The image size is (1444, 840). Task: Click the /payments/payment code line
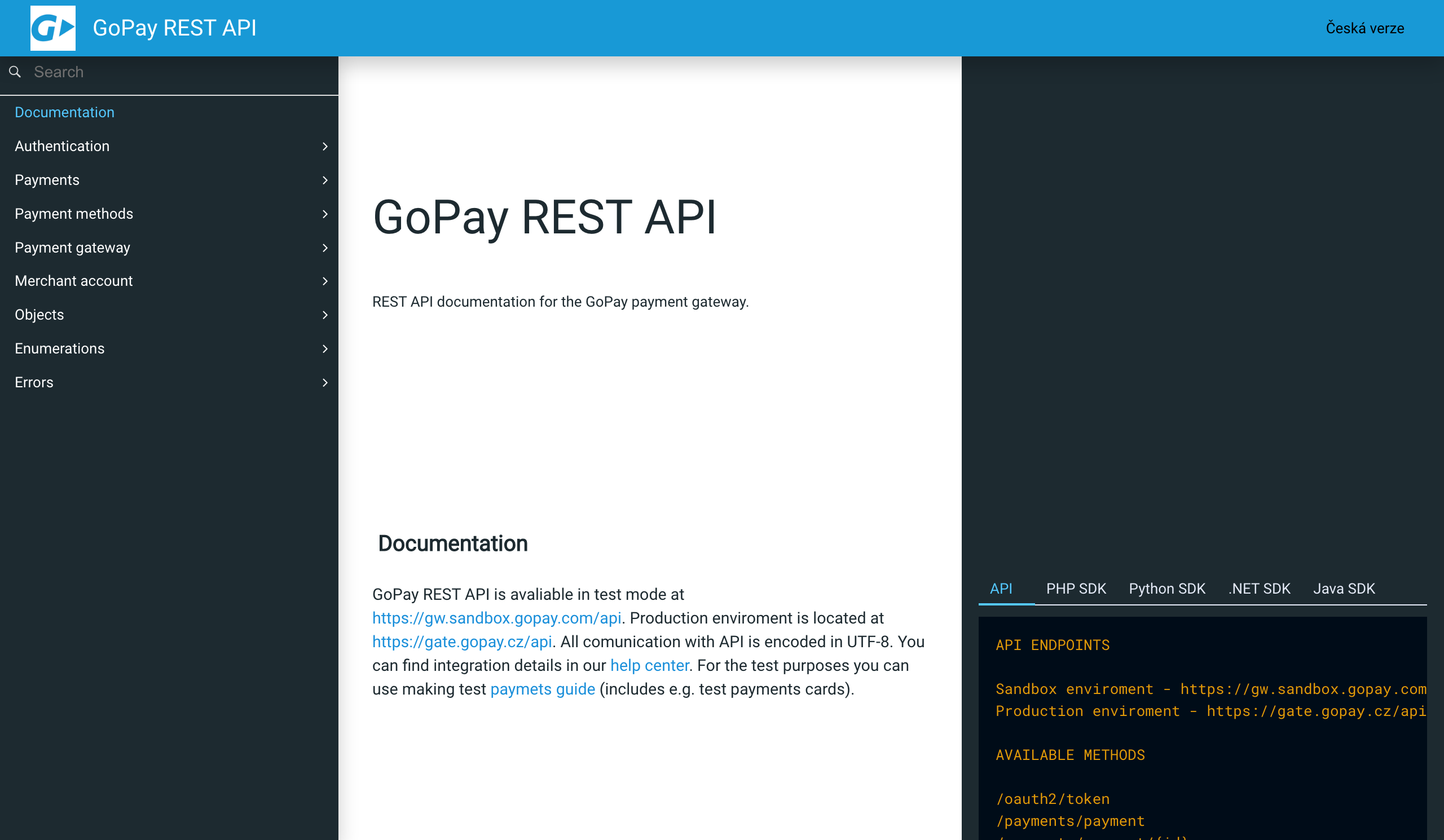(x=1070, y=821)
